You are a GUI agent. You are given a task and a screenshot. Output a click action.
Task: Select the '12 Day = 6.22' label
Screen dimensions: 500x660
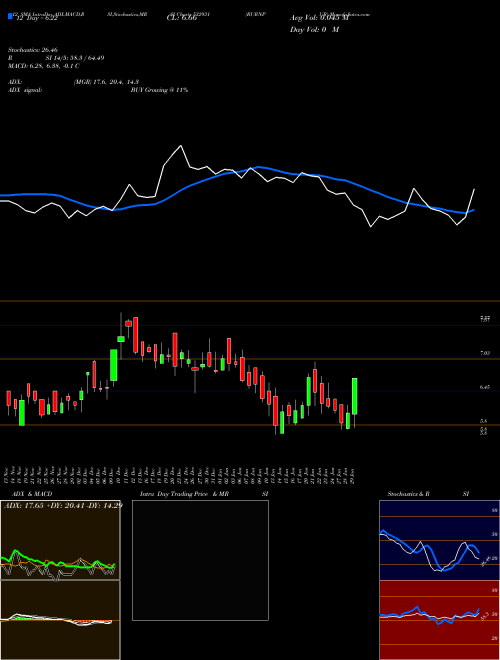(36, 19)
